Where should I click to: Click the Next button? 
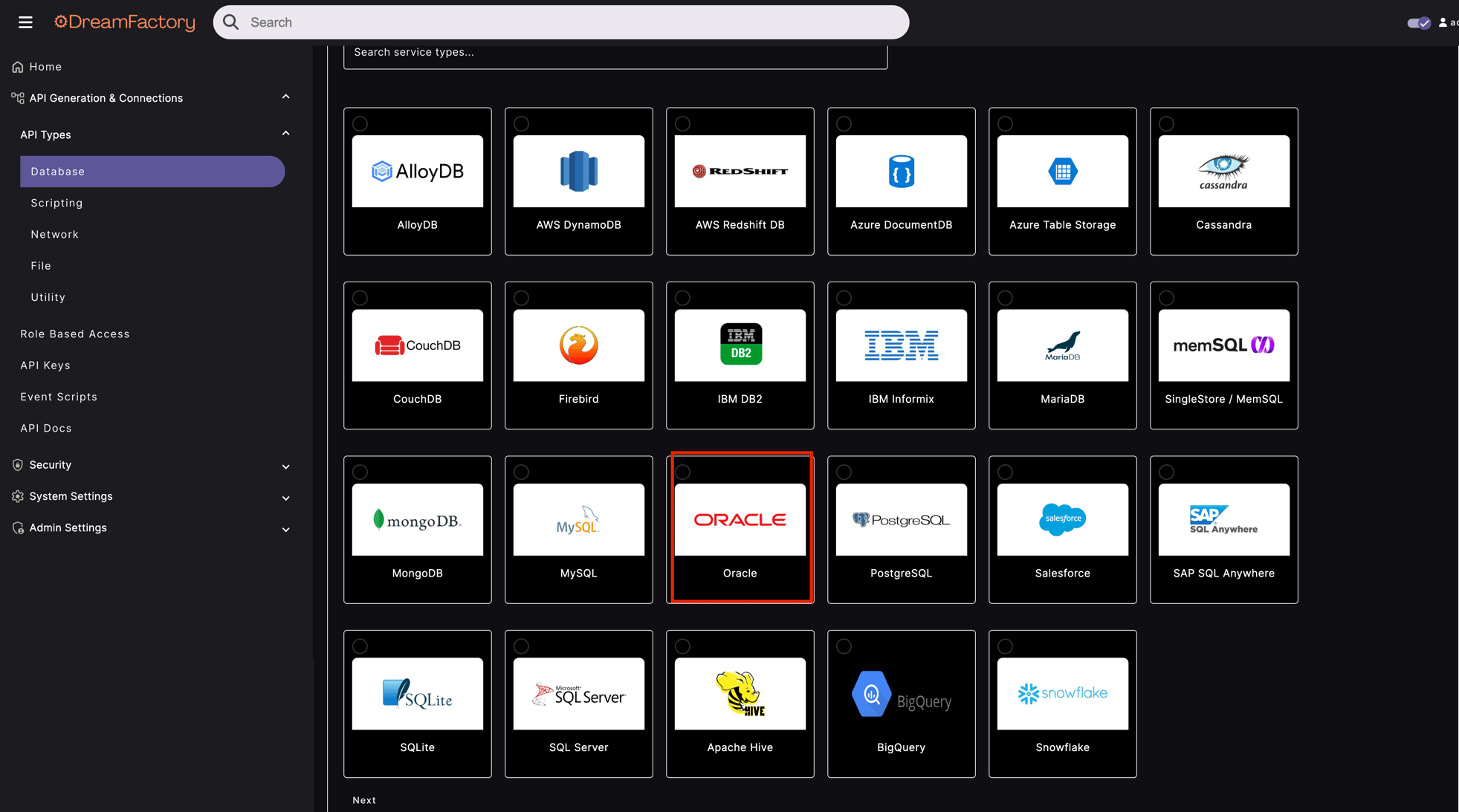[364, 800]
